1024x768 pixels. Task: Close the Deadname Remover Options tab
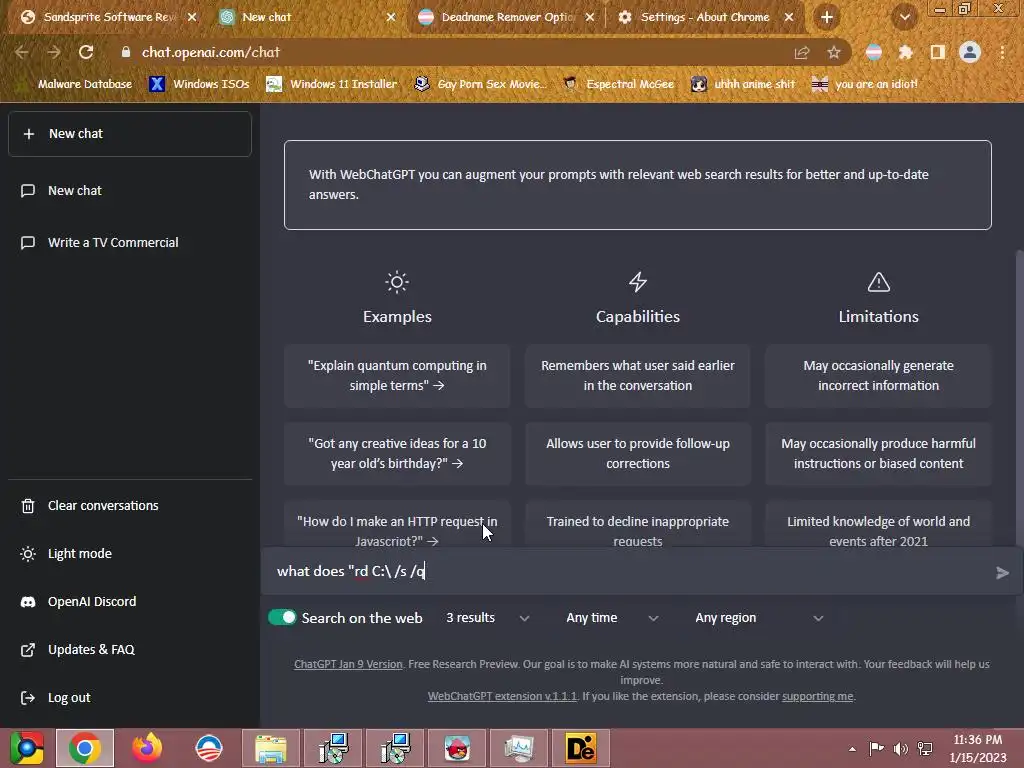590,17
